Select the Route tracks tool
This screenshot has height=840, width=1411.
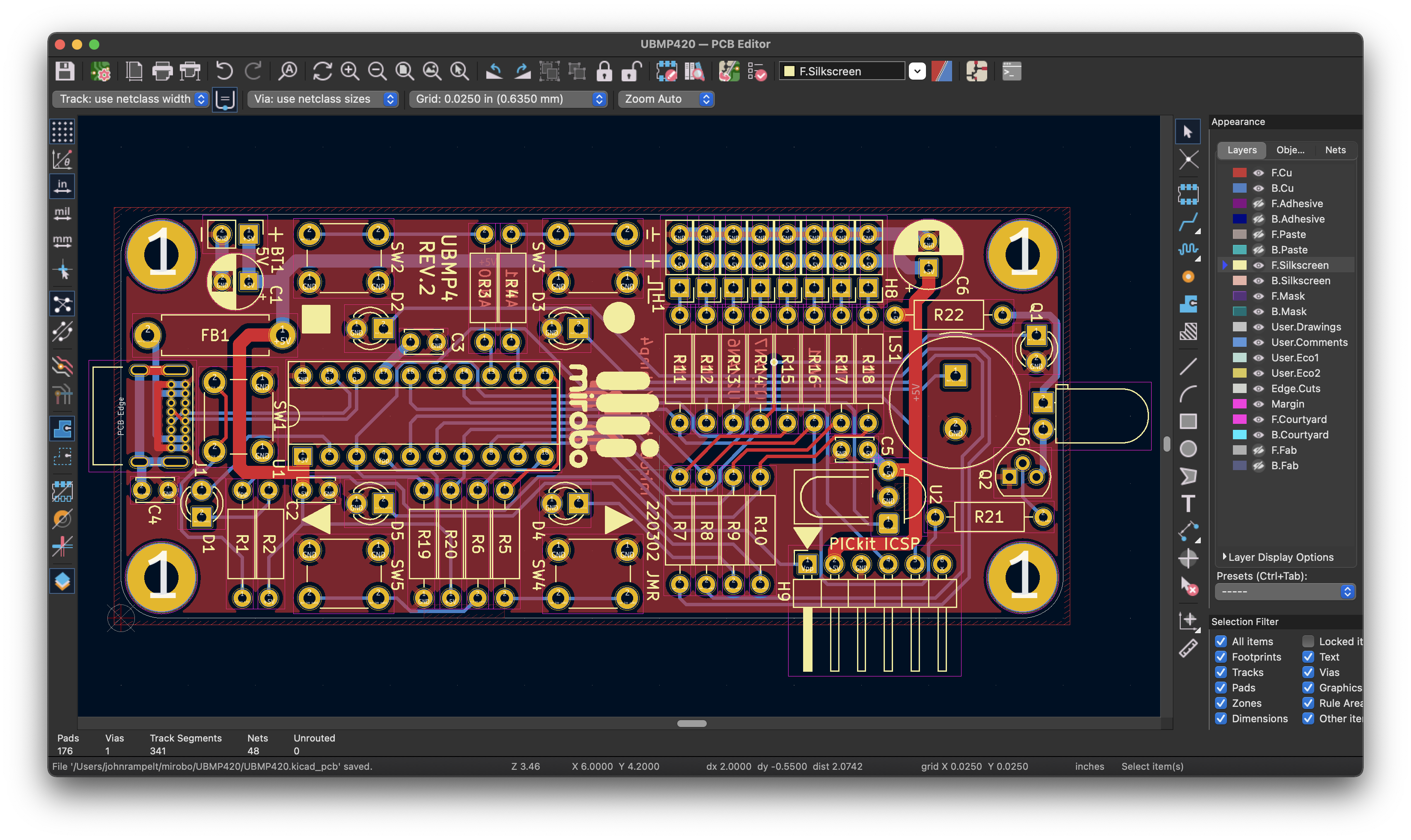click(1188, 222)
